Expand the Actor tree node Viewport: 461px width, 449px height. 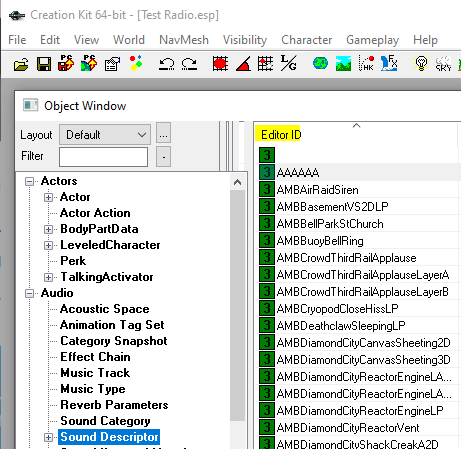tap(48, 197)
